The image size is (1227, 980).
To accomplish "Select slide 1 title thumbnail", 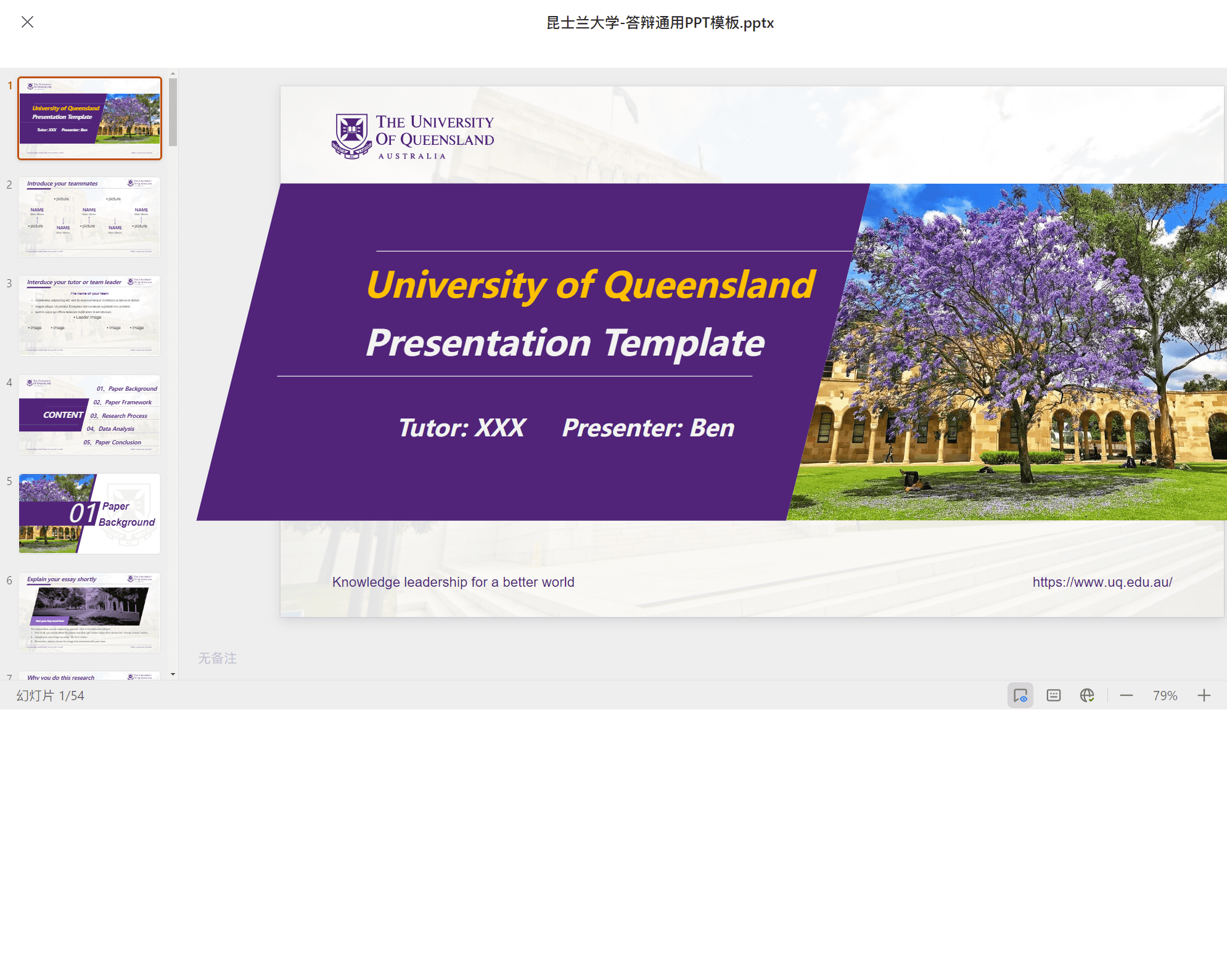I will (x=90, y=118).
